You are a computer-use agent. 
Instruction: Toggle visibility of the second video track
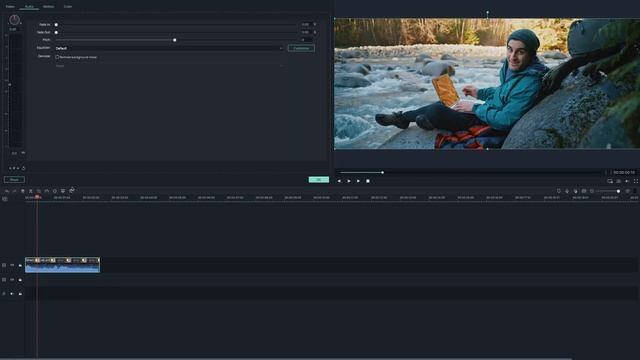tap(12, 280)
